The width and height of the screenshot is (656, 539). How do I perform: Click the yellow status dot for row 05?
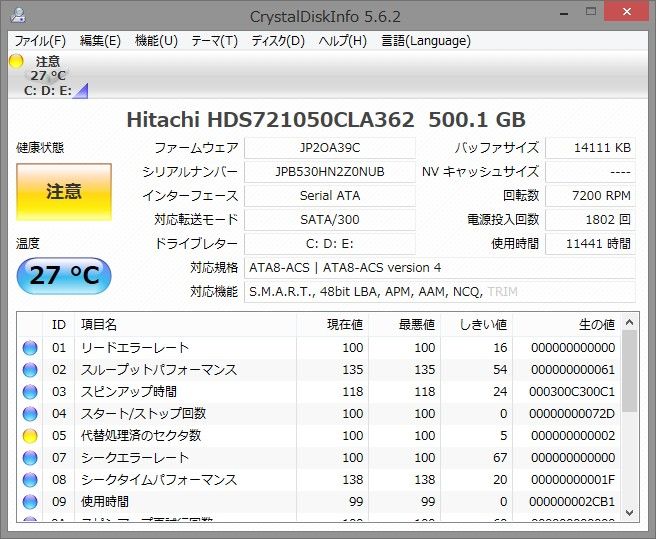(30, 436)
